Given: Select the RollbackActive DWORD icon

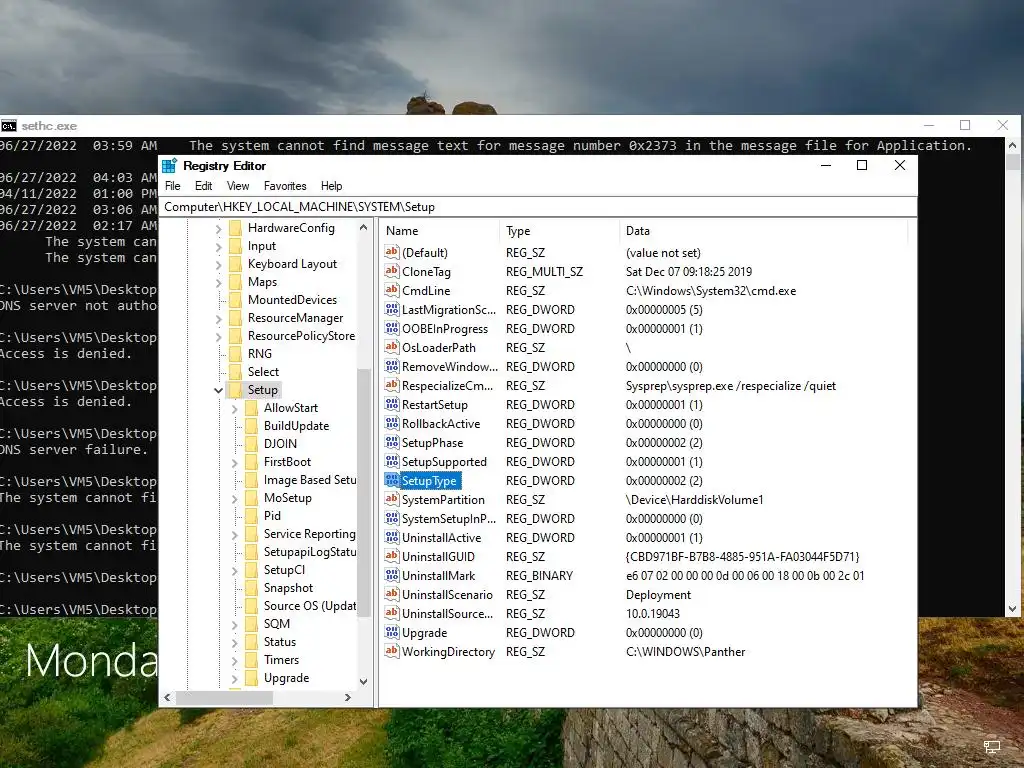Looking at the screenshot, I should pyautogui.click(x=392, y=423).
